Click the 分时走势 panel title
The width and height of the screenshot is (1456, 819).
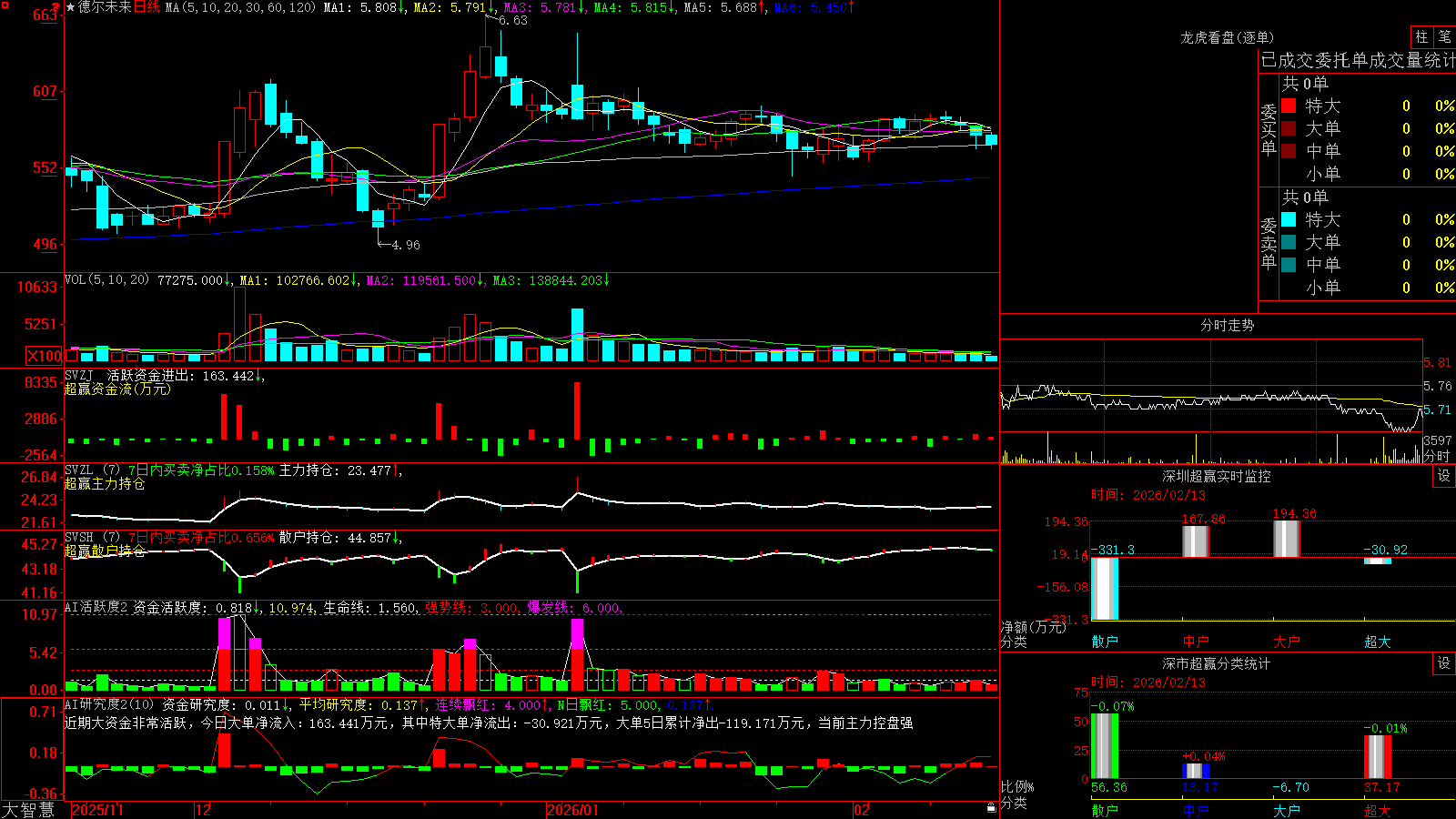point(1227,325)
